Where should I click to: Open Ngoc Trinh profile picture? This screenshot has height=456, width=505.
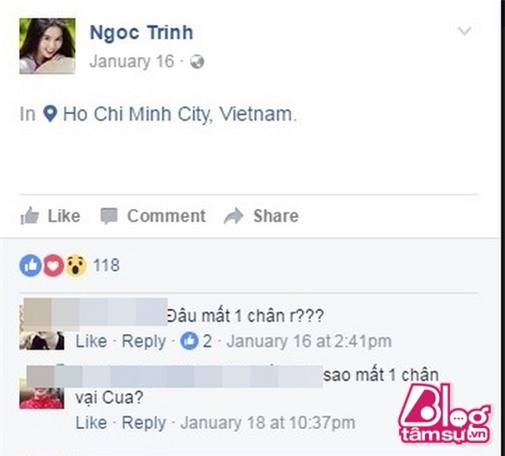(47, 46)
